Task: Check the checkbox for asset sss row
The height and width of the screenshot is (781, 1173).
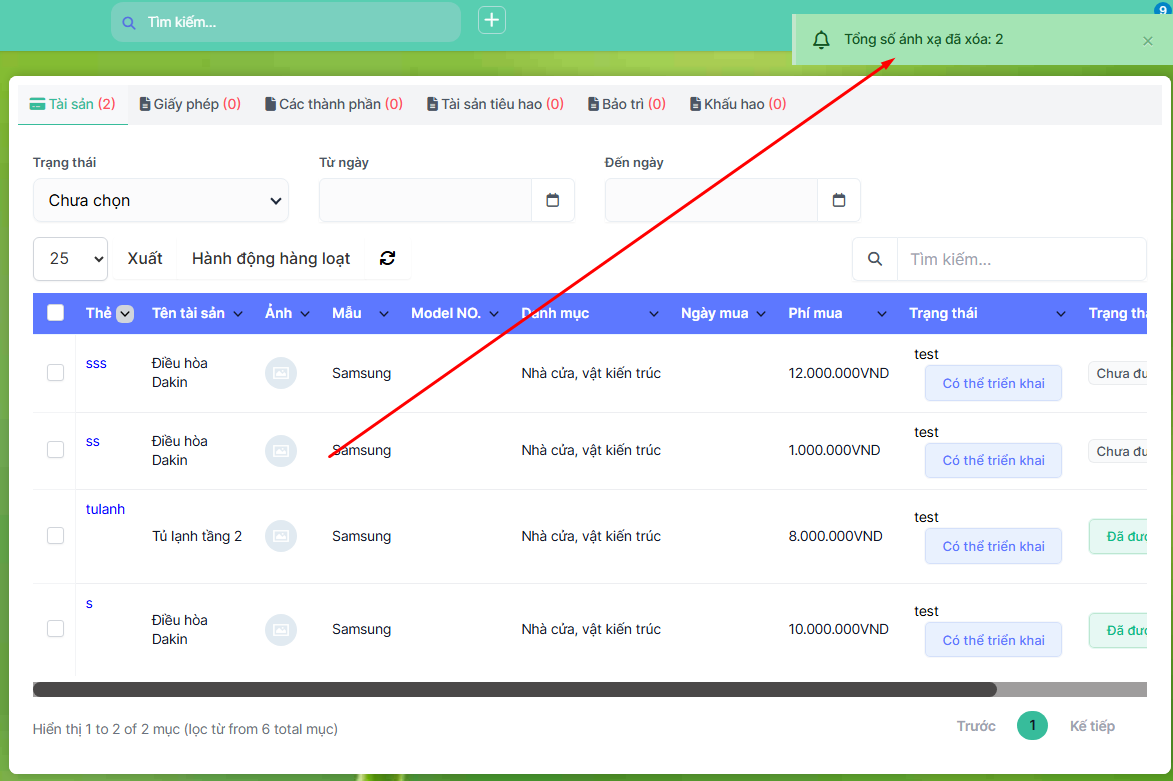Action: pos(56,373)
